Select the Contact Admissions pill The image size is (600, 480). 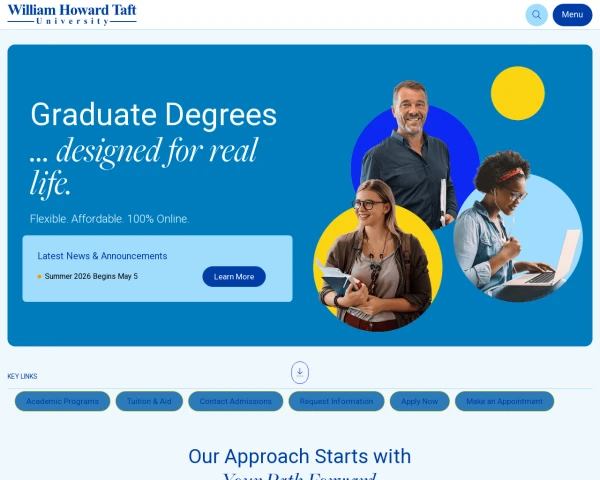236,401
